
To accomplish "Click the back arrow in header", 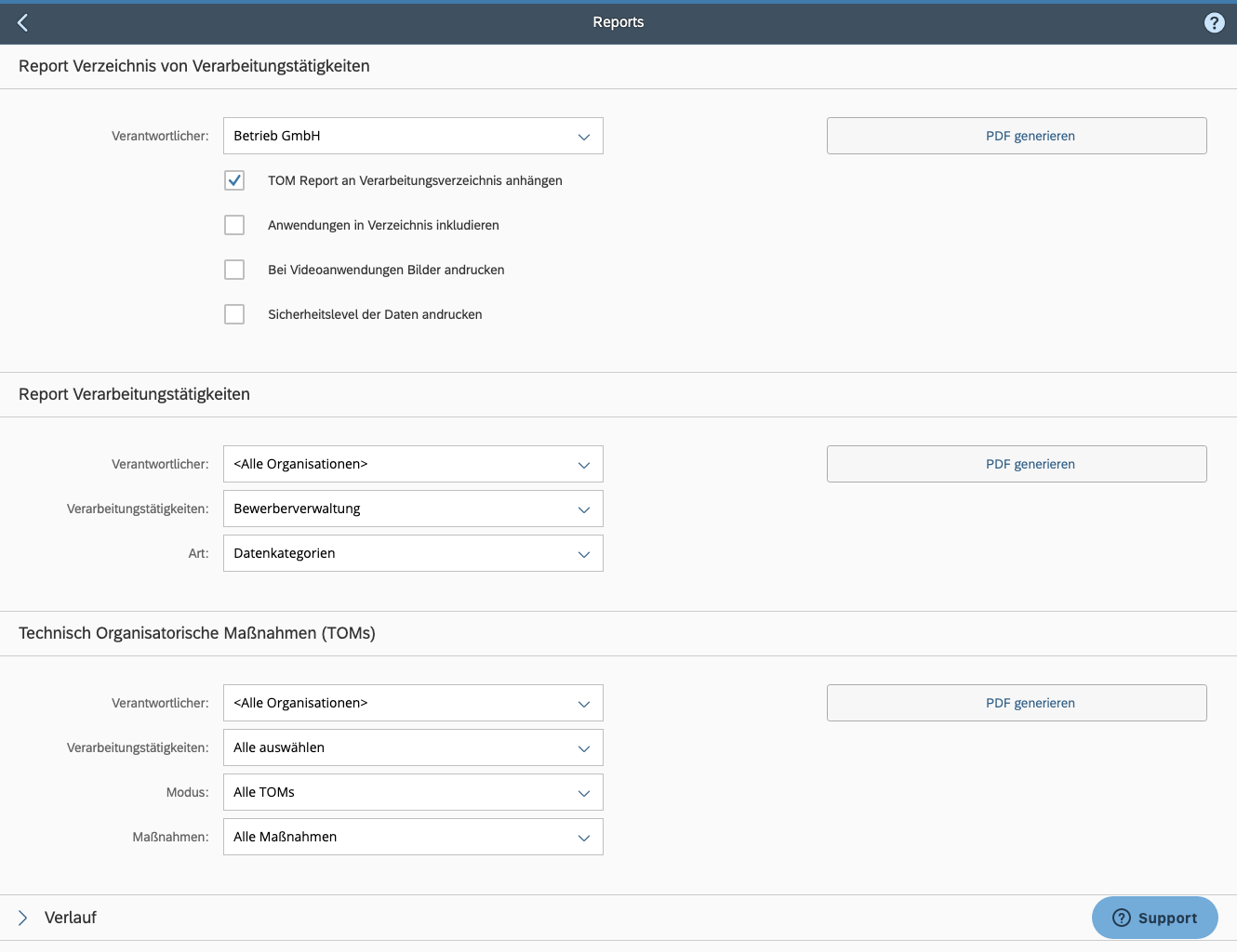I will coord(23,22).
